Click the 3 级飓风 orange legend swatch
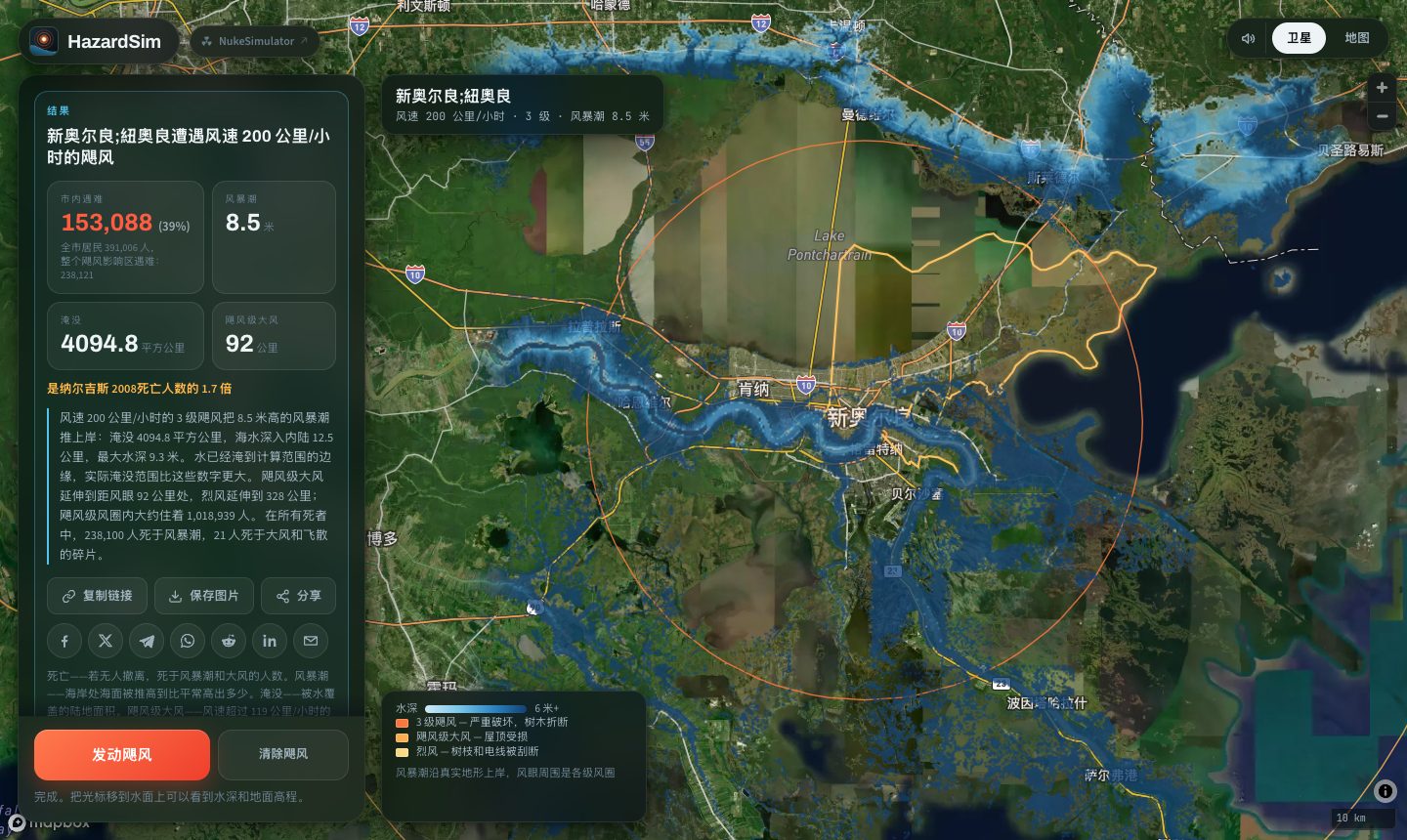1407x840 pixels. [402, 723]
